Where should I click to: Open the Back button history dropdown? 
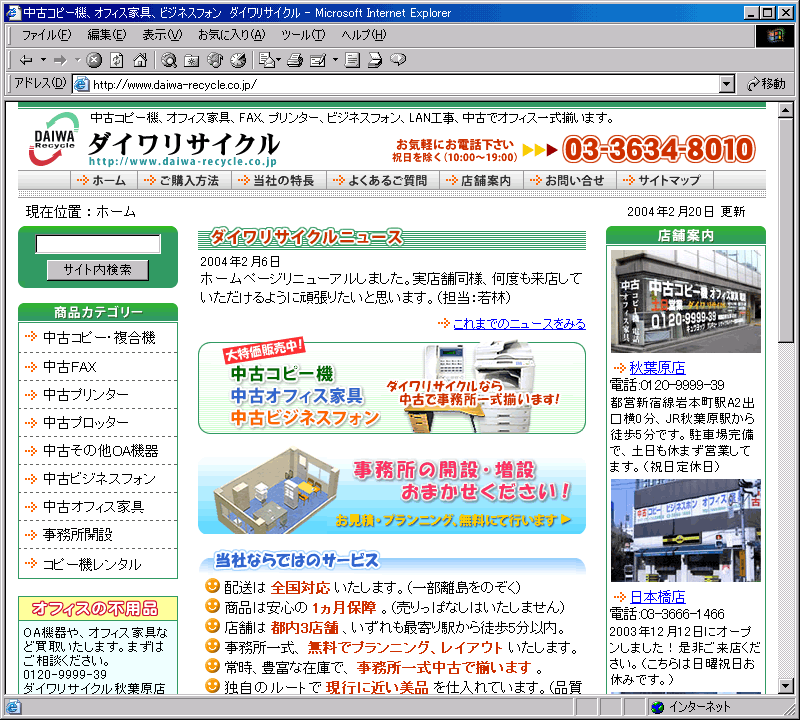pos(43,60)
